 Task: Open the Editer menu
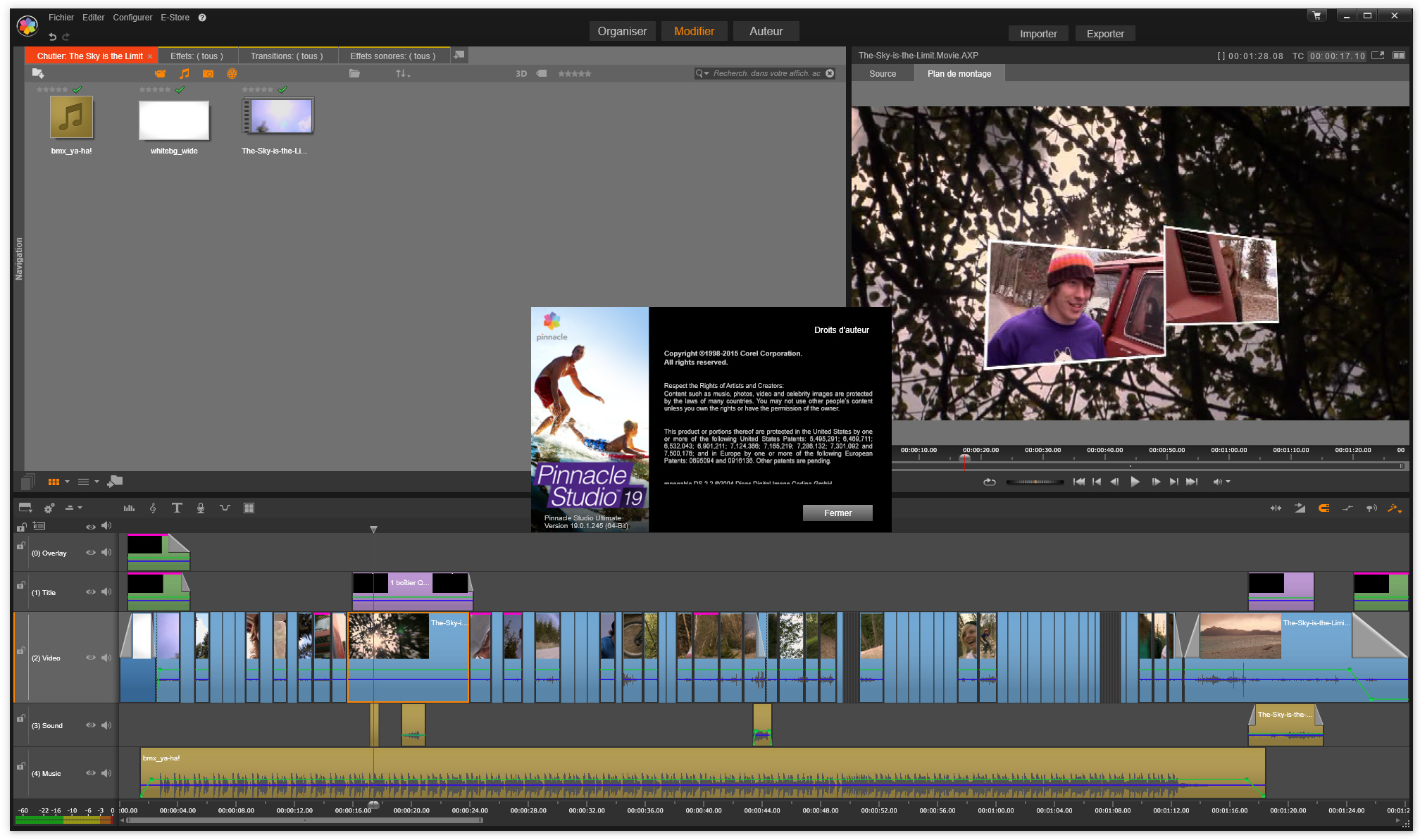coord(93,17)
